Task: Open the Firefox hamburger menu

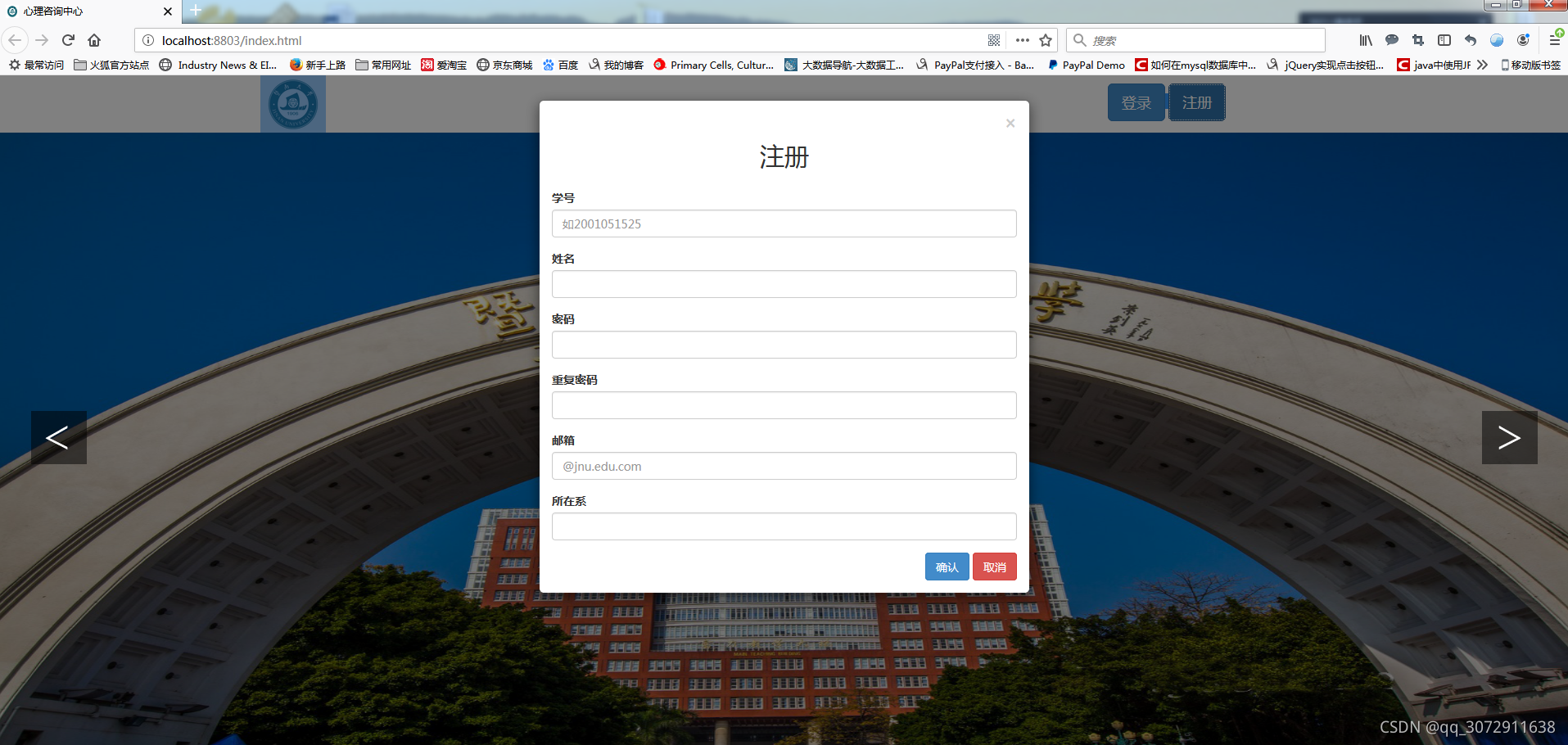Action: [1555, 39]
